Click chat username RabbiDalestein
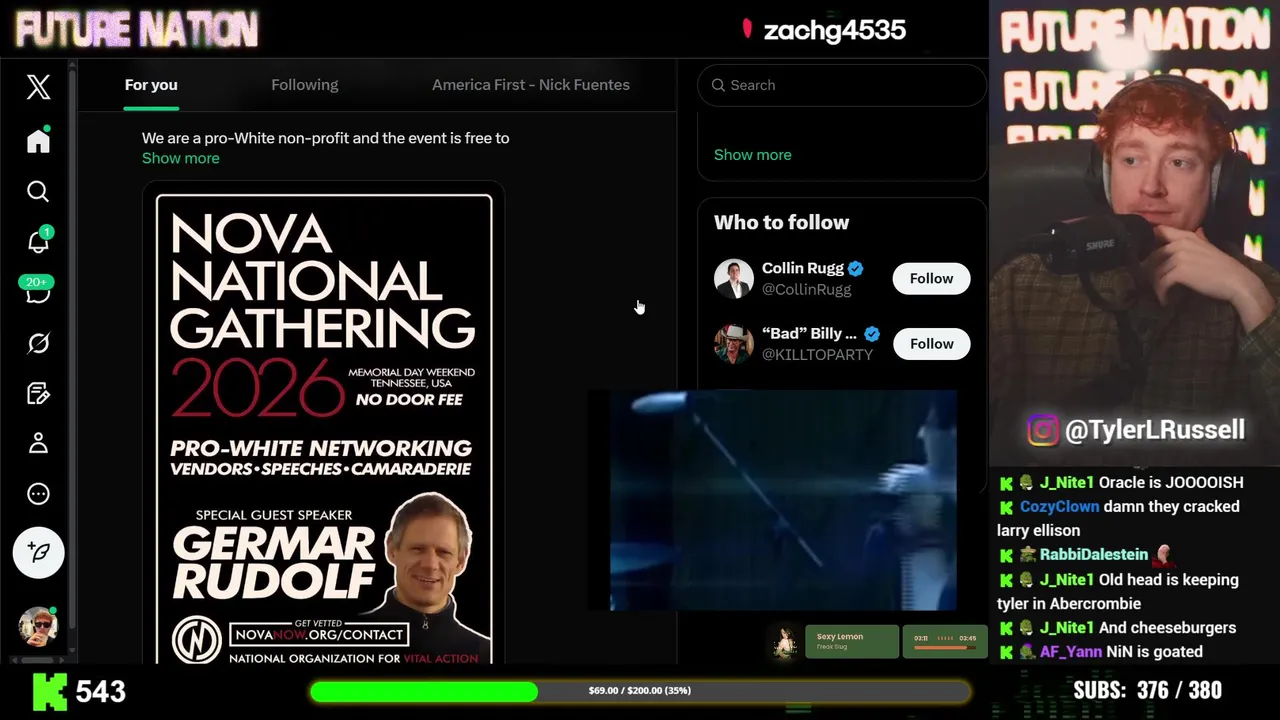The height and width of the screenshot is (720, 1280). click(1093, 554)
